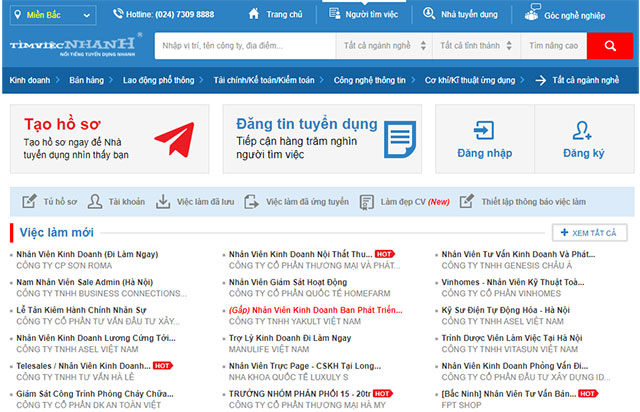Open job Nhân Viên Giám Sát Hoạt Động
This screenshot has width=640, height=412.
[288, 282]
